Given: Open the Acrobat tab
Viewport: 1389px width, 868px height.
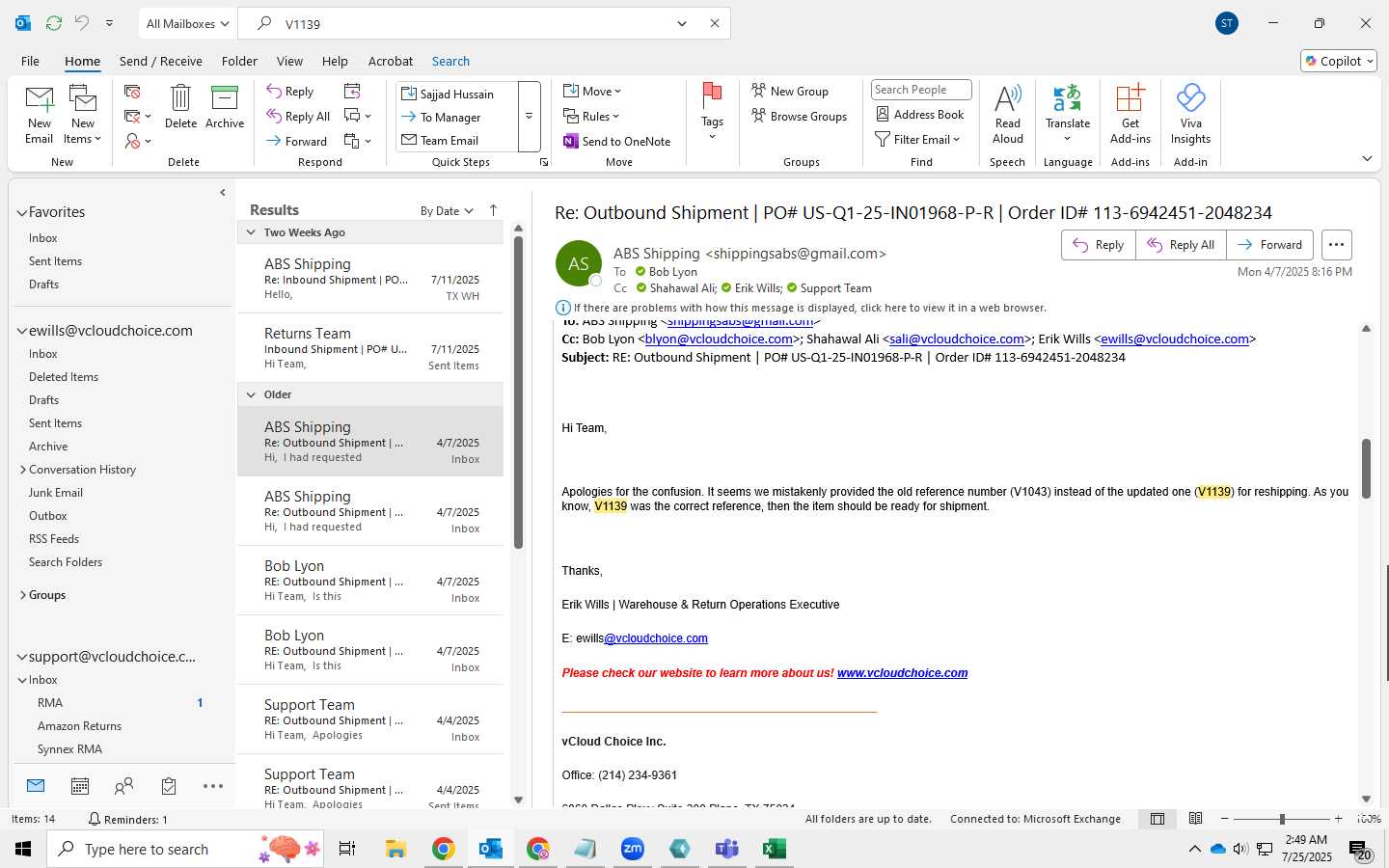Looking at the screenshot, I should click(x=391, y=61).
